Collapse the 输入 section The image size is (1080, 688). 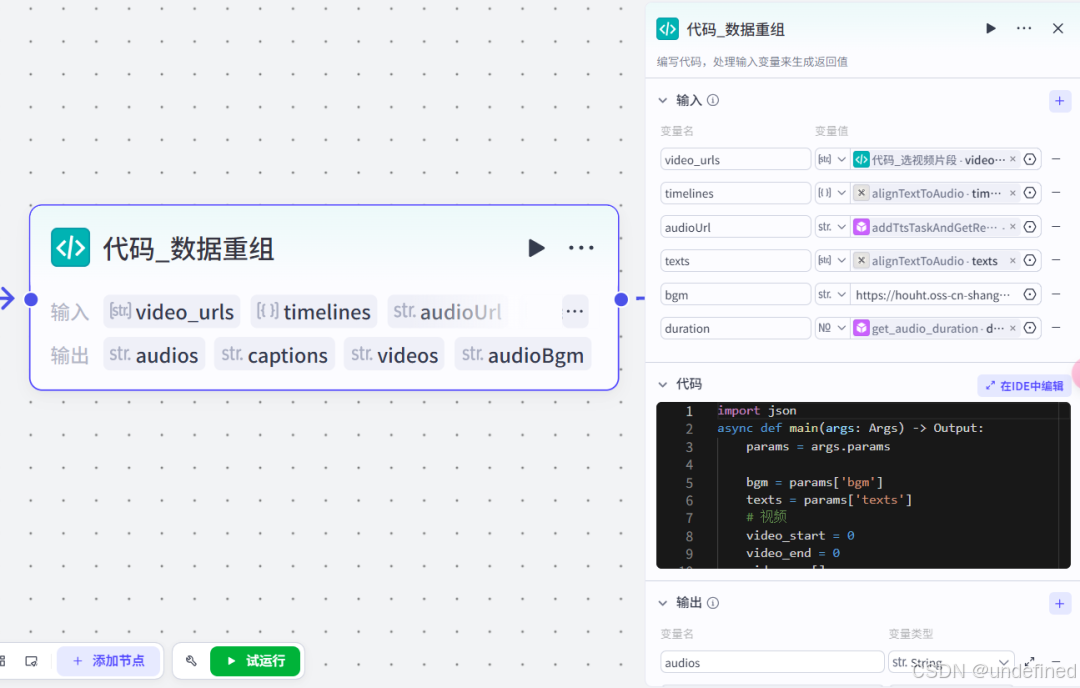pos(662,100)
